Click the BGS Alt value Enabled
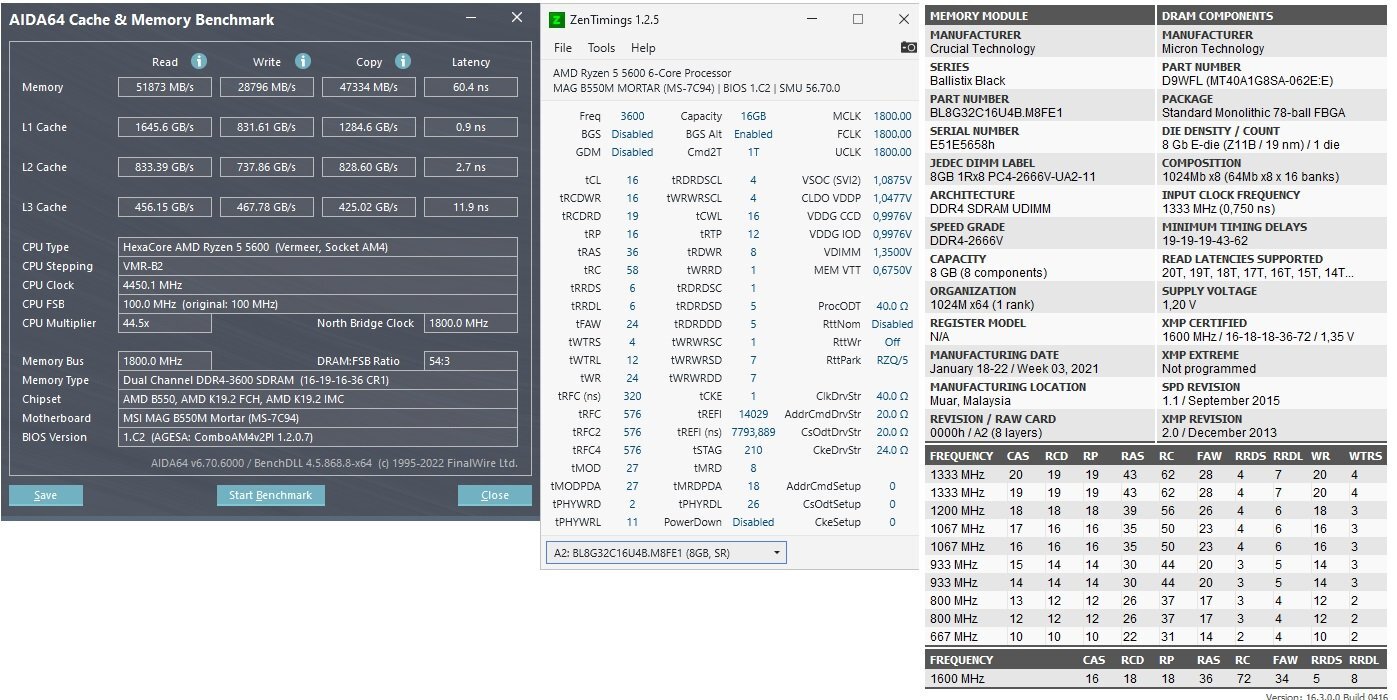1397x700 pixels. point(752,134)
